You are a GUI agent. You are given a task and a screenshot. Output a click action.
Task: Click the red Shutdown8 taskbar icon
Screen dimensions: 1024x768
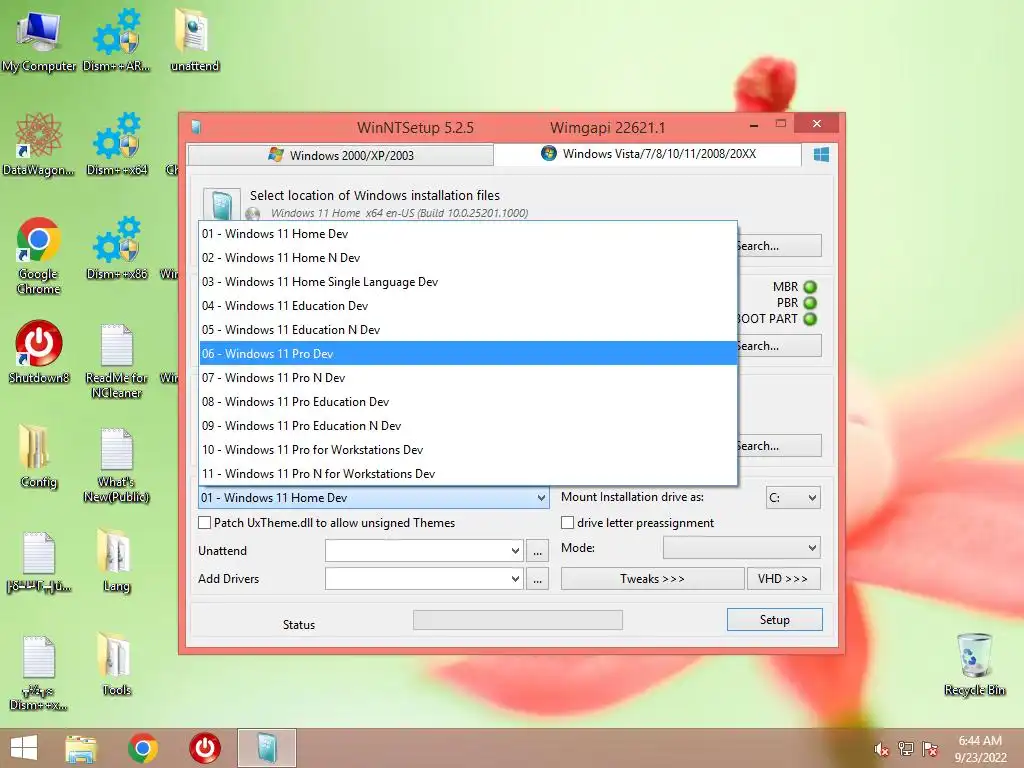point(204,748)
